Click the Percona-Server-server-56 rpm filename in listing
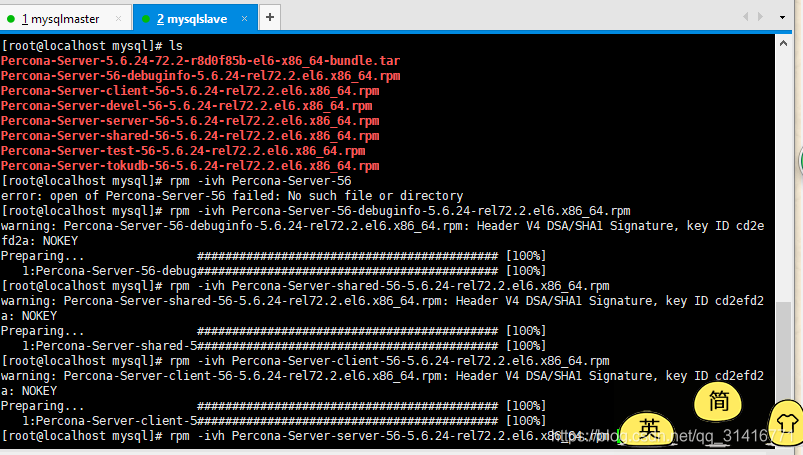The image size is (803, 455). 190,121
